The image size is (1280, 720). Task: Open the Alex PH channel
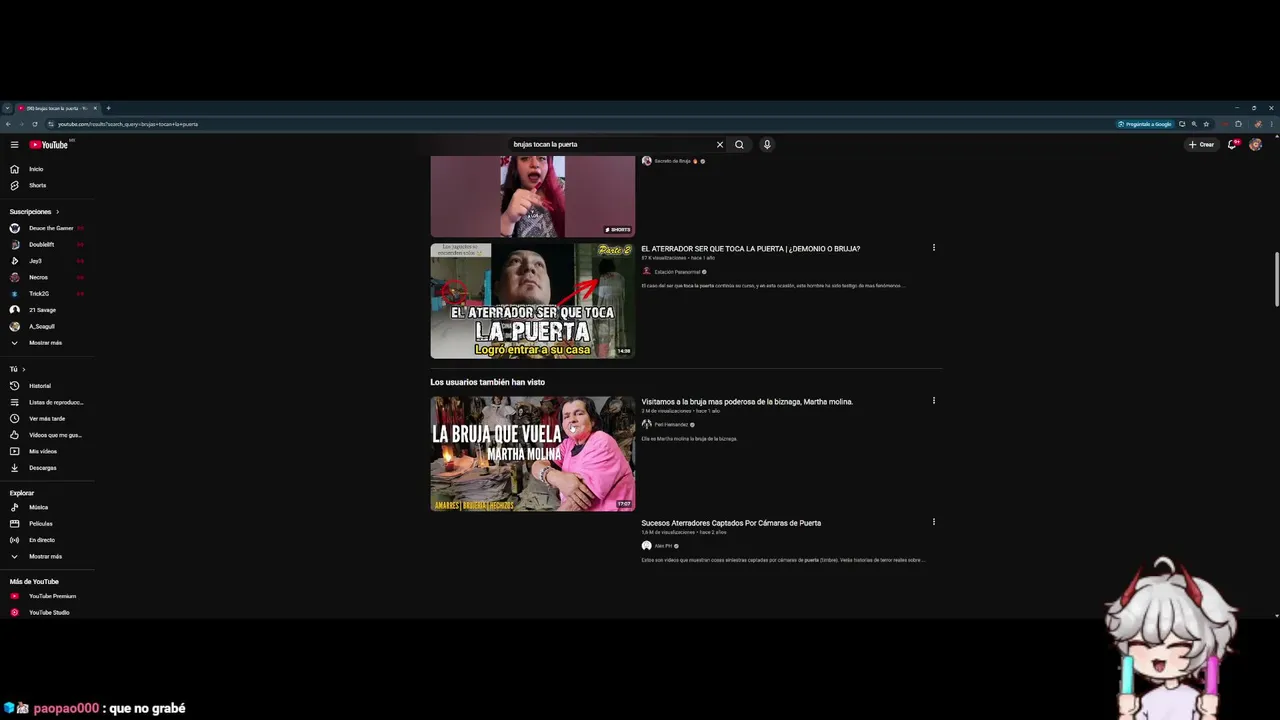point(663,546)
